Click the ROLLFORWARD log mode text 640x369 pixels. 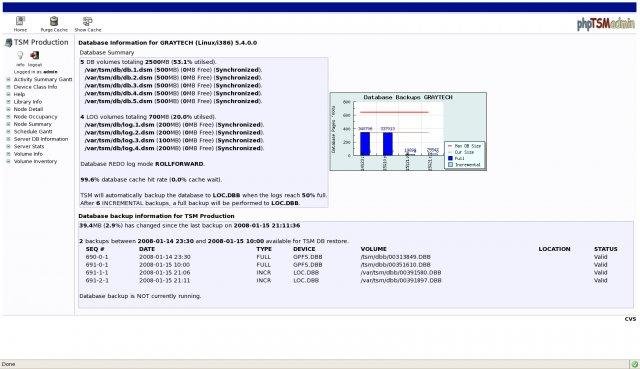[x=179, y=164]
